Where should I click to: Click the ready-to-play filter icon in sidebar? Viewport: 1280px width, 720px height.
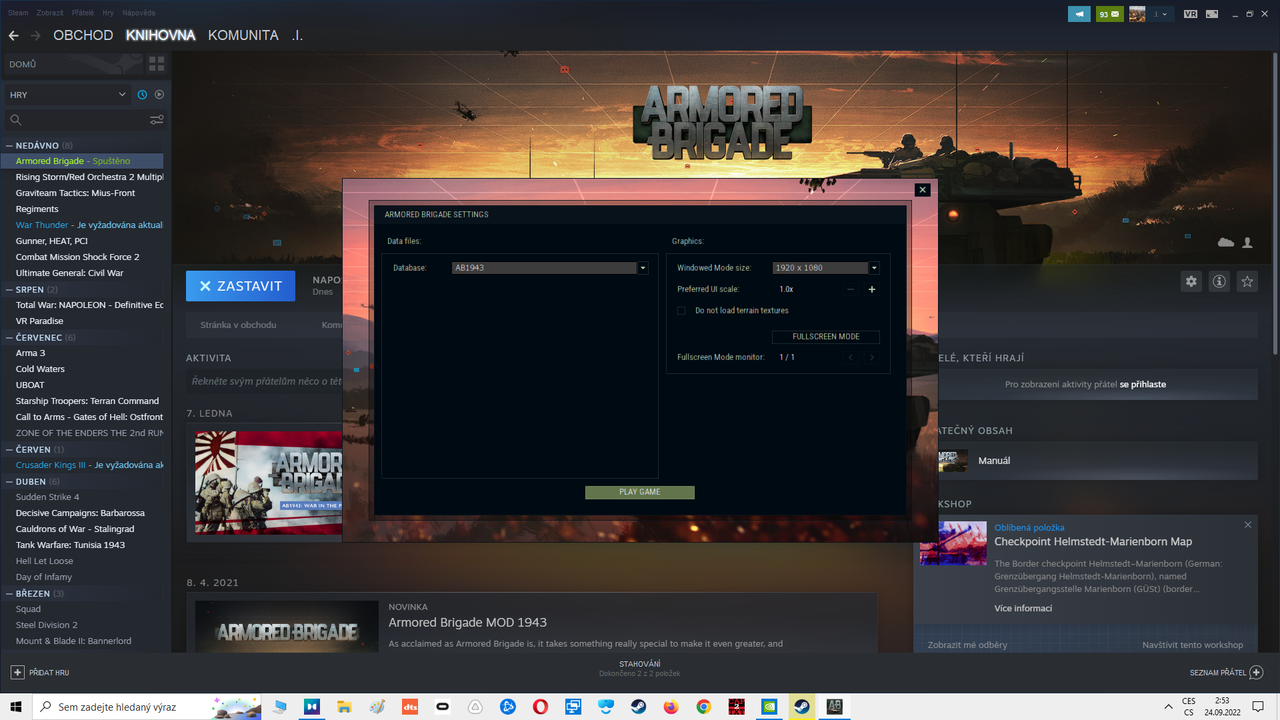[159, 95]
